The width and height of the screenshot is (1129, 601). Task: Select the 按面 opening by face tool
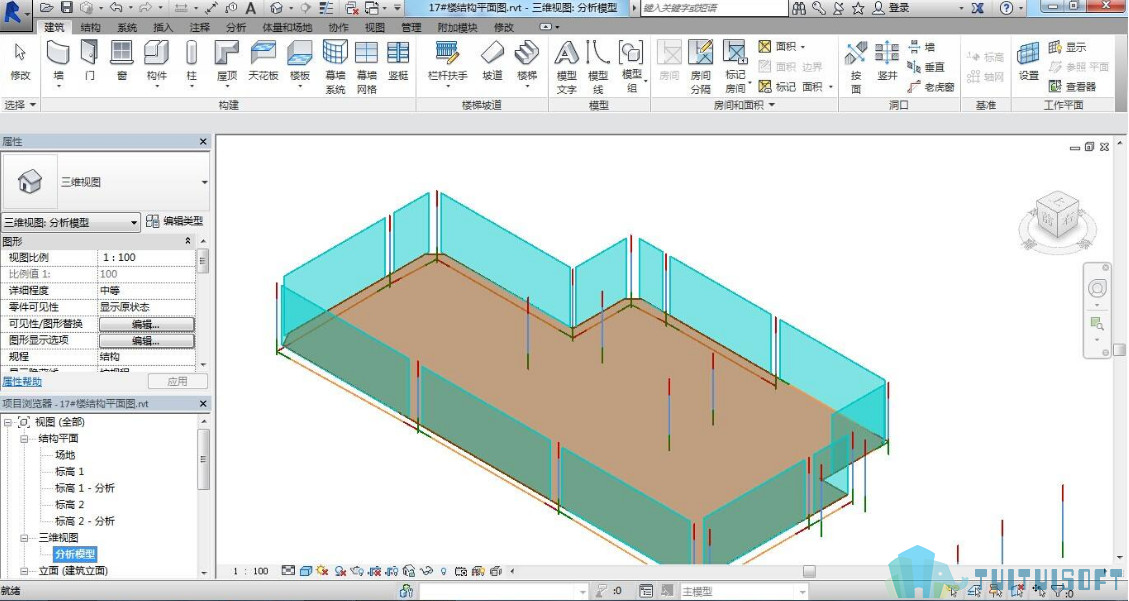point(856,67)
